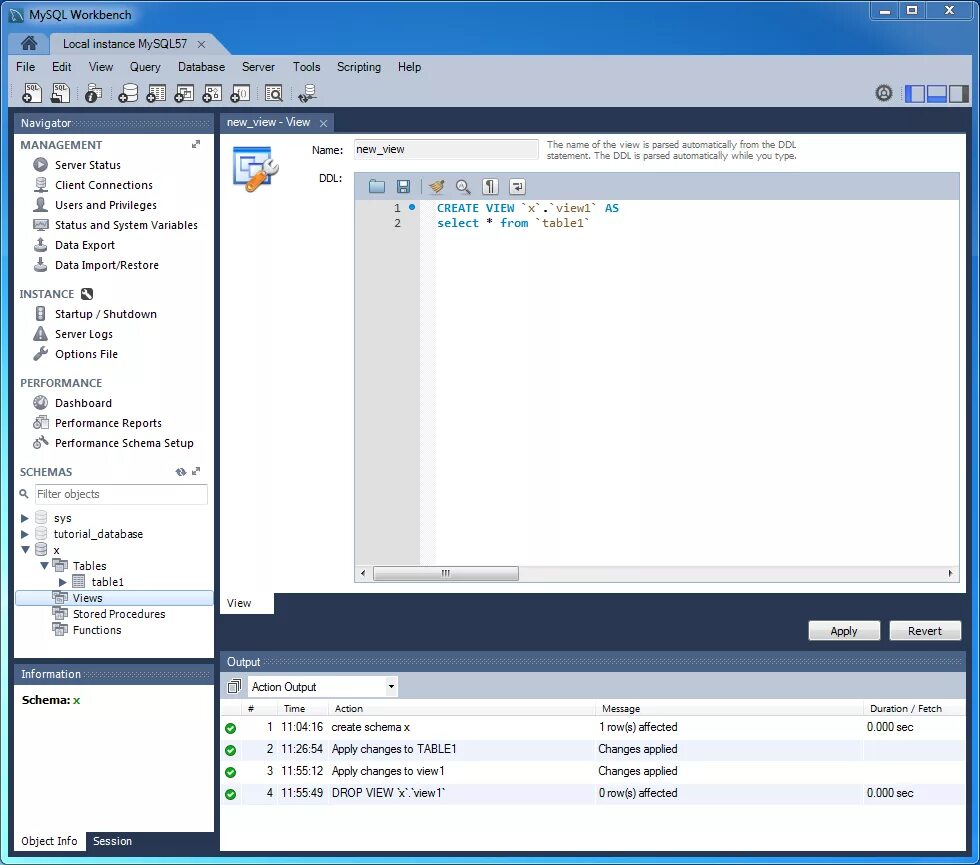Collapse the x schema node
Screen dimensions: 980x865
(x=25, y=550)
